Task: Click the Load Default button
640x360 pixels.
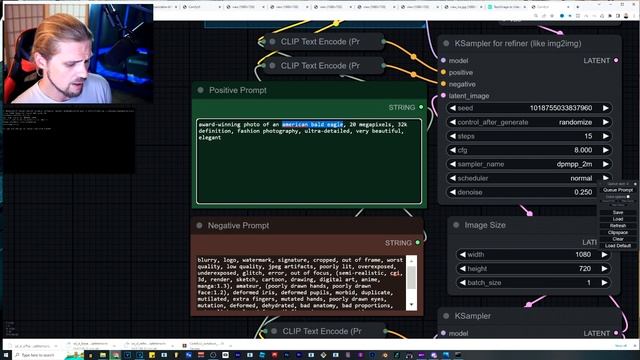Action: pos(618,246)
